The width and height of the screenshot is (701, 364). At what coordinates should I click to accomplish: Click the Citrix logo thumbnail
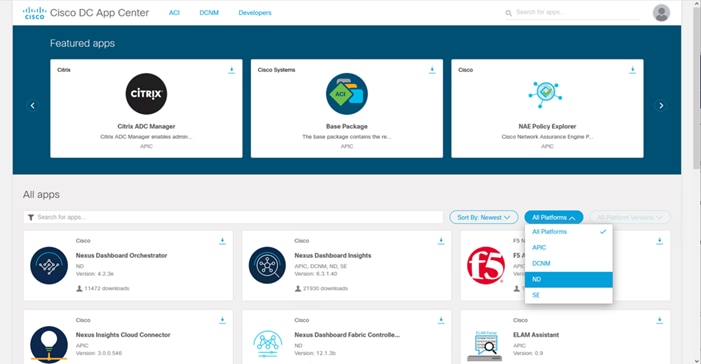pos(146,94)
